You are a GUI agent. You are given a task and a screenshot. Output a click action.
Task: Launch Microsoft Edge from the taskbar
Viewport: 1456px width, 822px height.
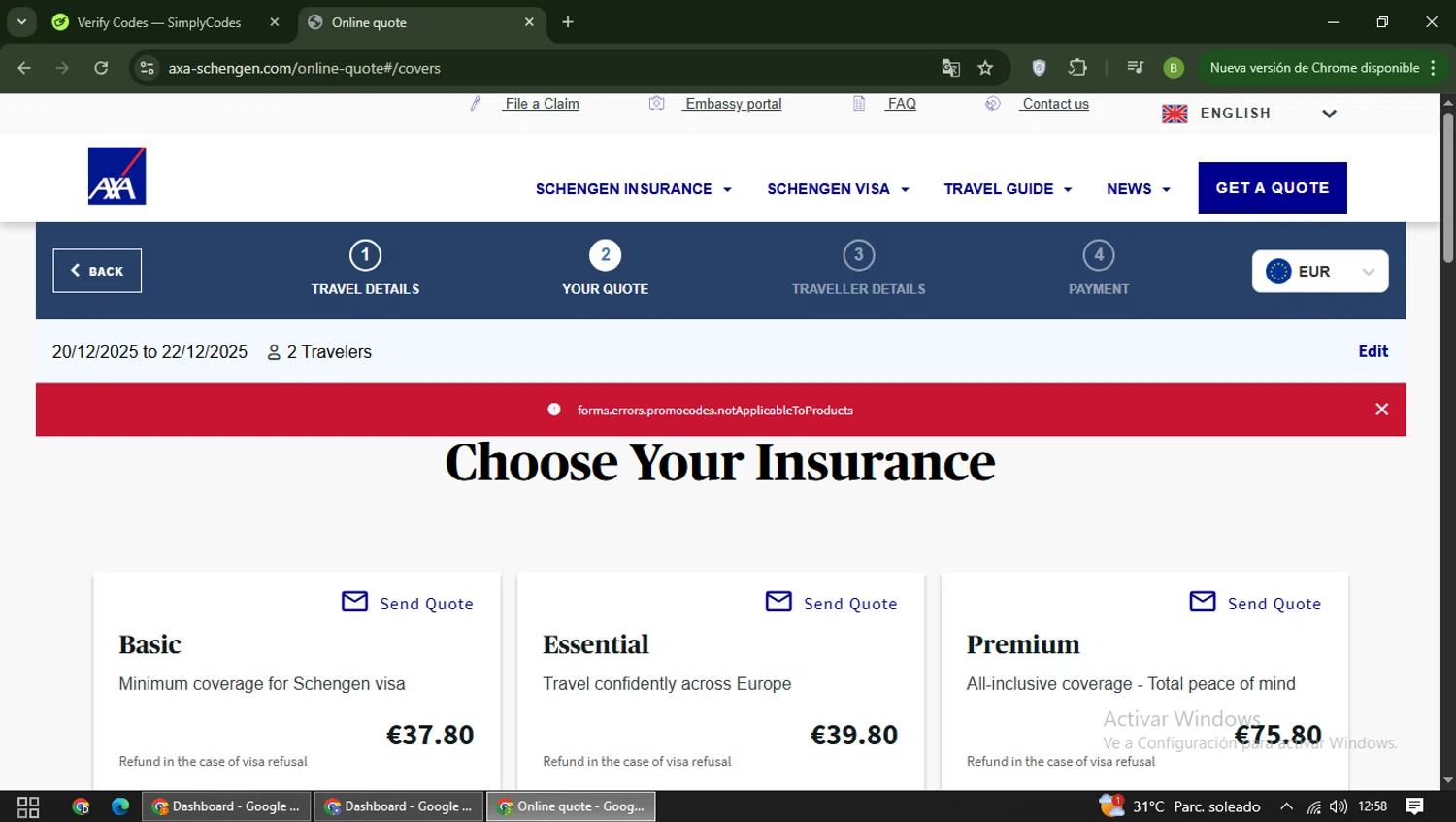click(120, 806)
